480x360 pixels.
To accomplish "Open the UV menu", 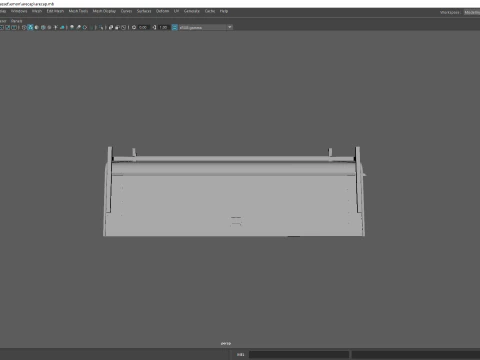I will [176, 11].
